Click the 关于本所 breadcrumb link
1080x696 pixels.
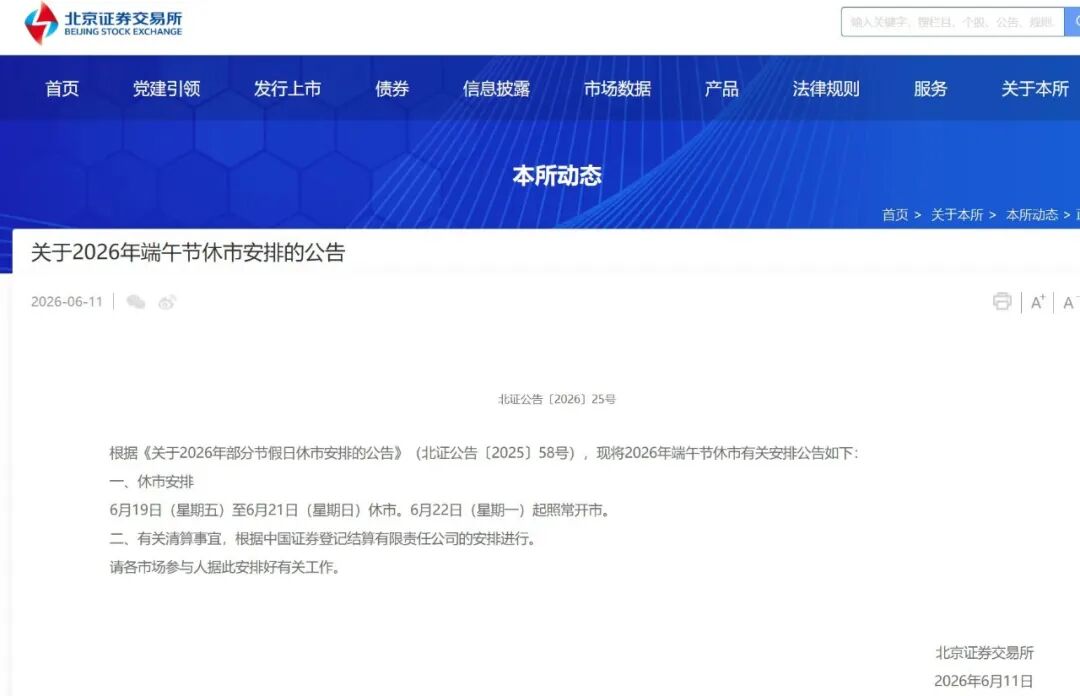point(957,215)
